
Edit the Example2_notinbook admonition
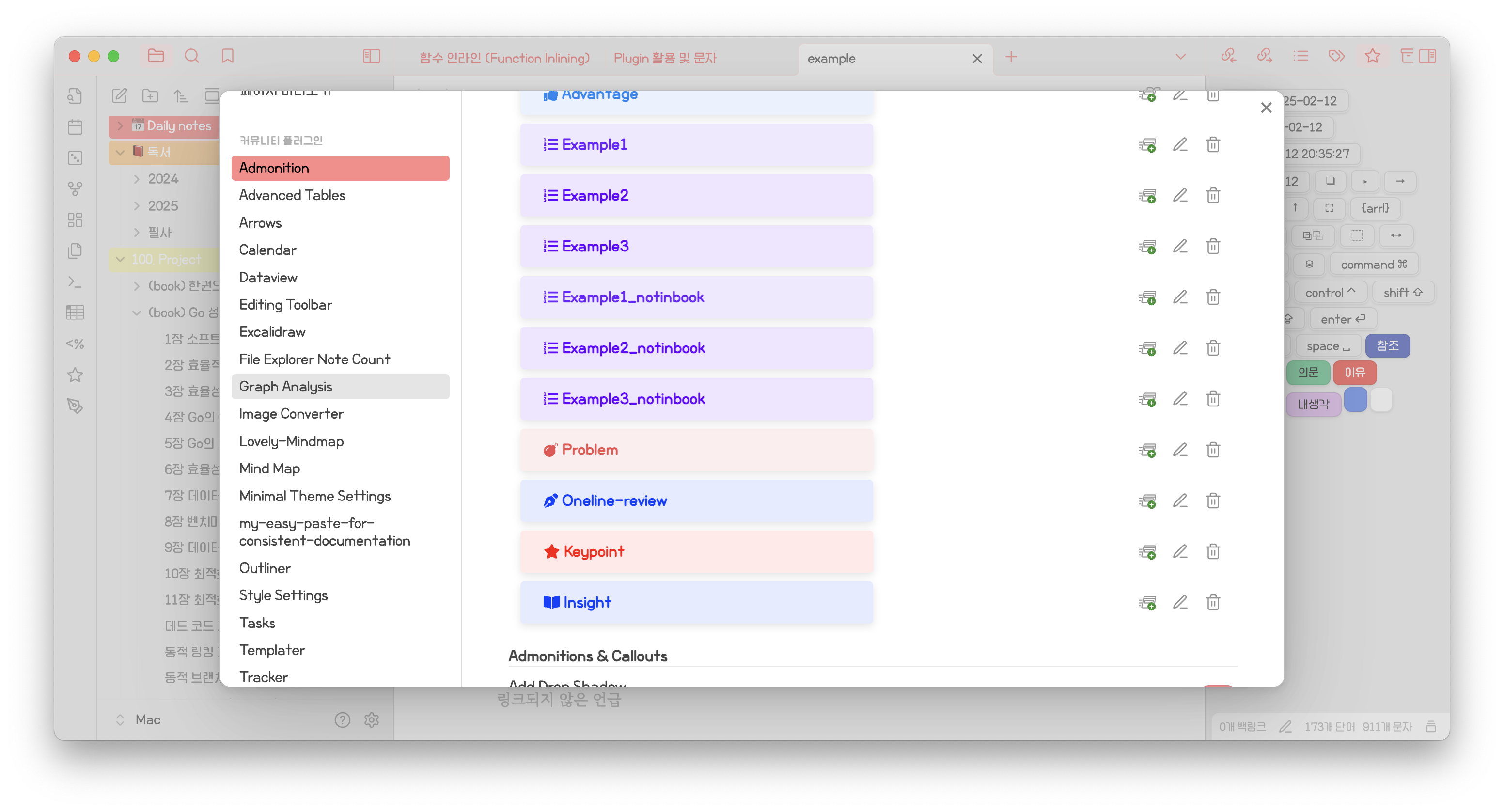point(1180,348)
